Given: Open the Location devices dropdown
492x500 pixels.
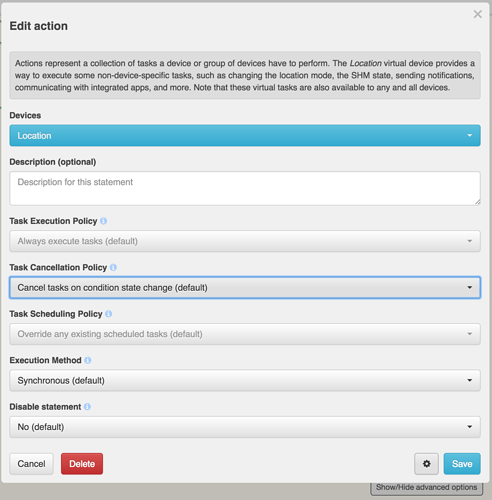Looking at the screenshot, I should (245, 136).
